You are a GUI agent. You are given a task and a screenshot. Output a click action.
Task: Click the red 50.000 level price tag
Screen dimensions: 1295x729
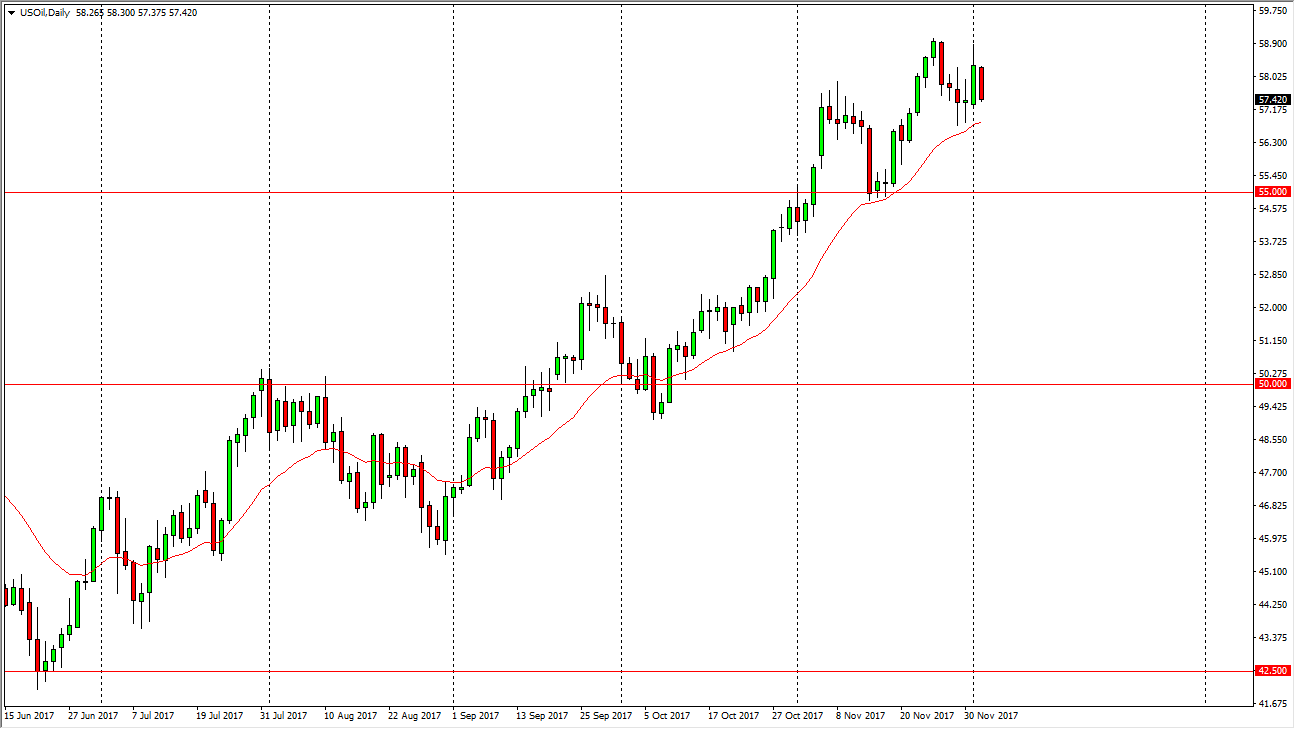[1272, 384]
